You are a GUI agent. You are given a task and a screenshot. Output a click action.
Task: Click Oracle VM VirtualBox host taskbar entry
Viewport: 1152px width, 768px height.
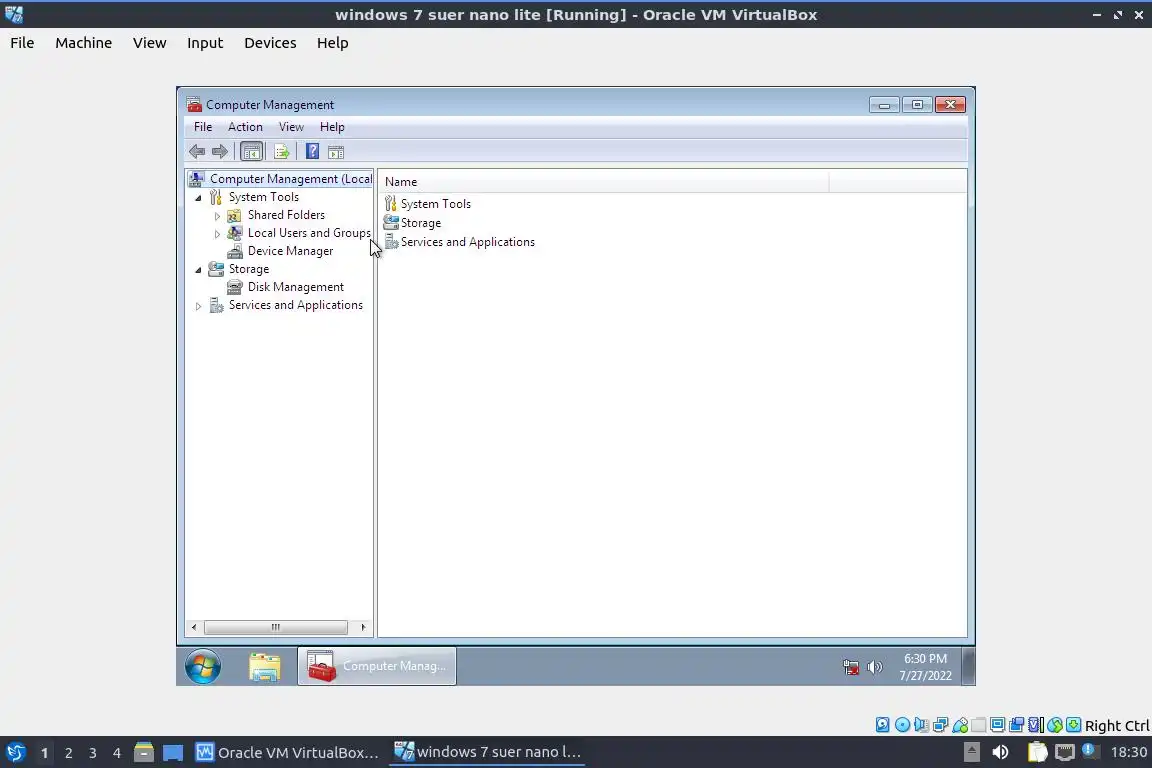pos(287,753)
